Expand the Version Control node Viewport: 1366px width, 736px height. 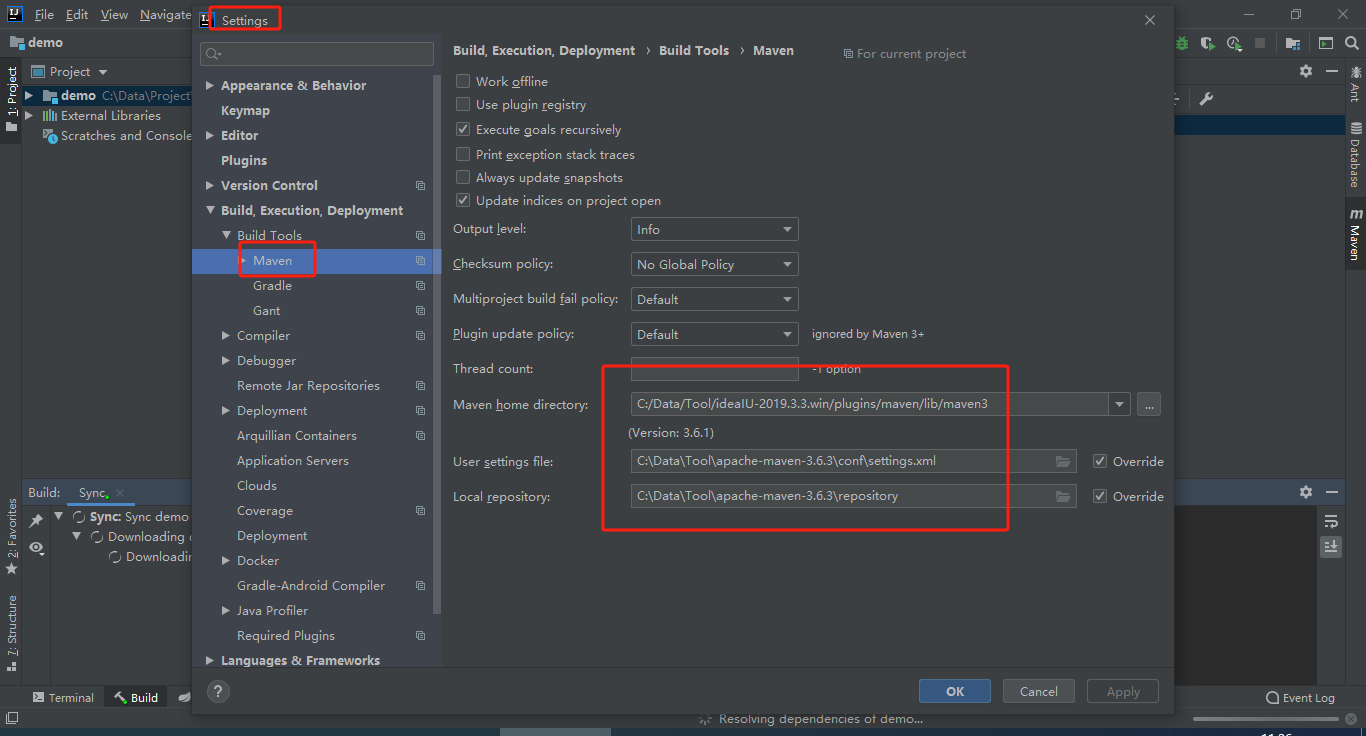(210, 185)
